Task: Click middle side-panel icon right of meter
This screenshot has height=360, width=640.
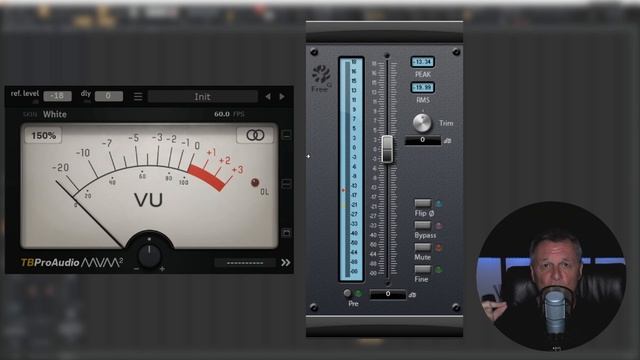Action: click(287, 183)
